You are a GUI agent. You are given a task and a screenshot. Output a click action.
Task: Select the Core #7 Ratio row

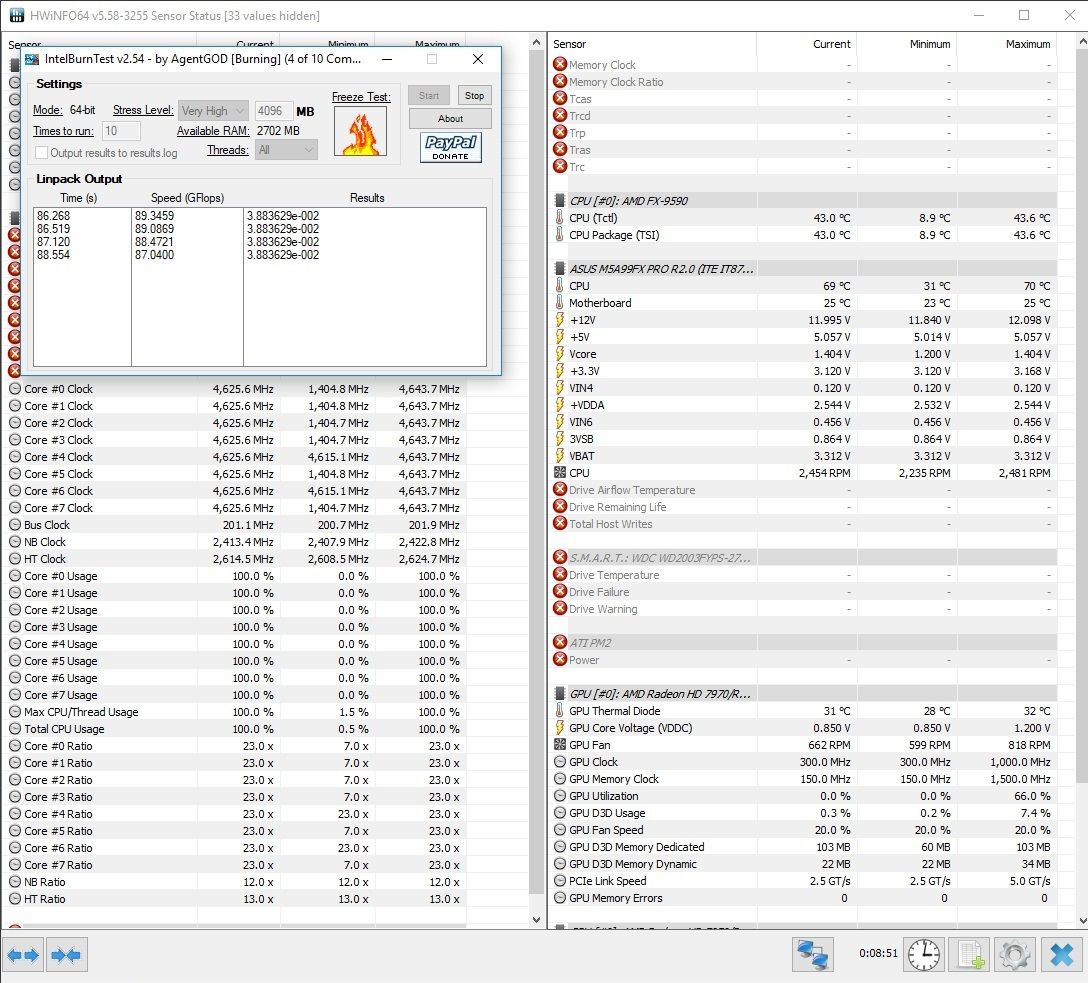point(234,865)
